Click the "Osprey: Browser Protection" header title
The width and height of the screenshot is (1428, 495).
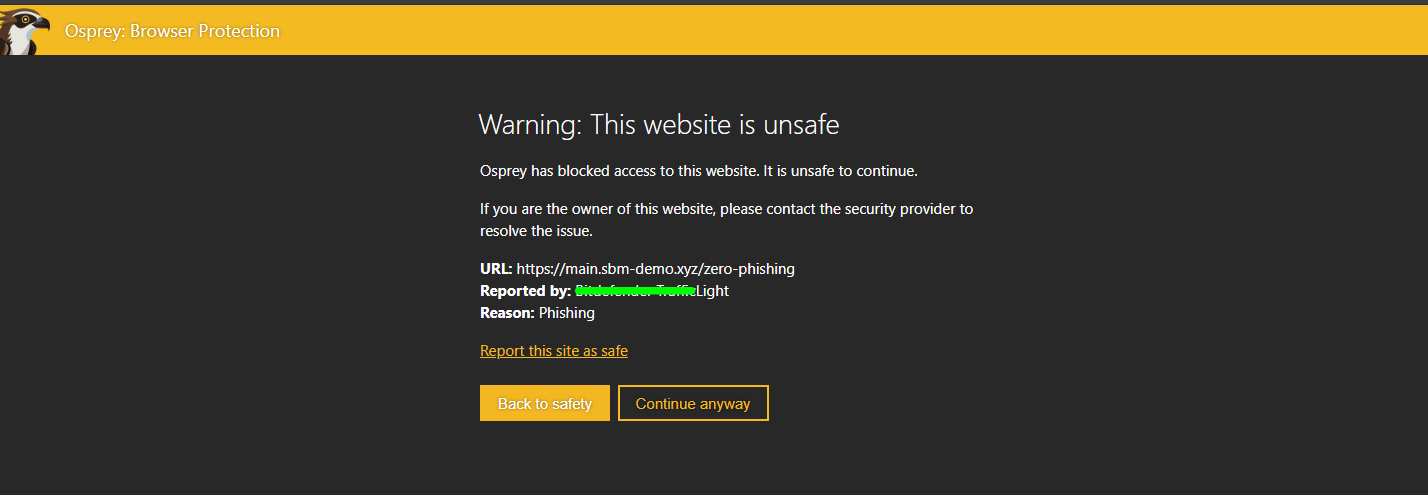point(172,31)
